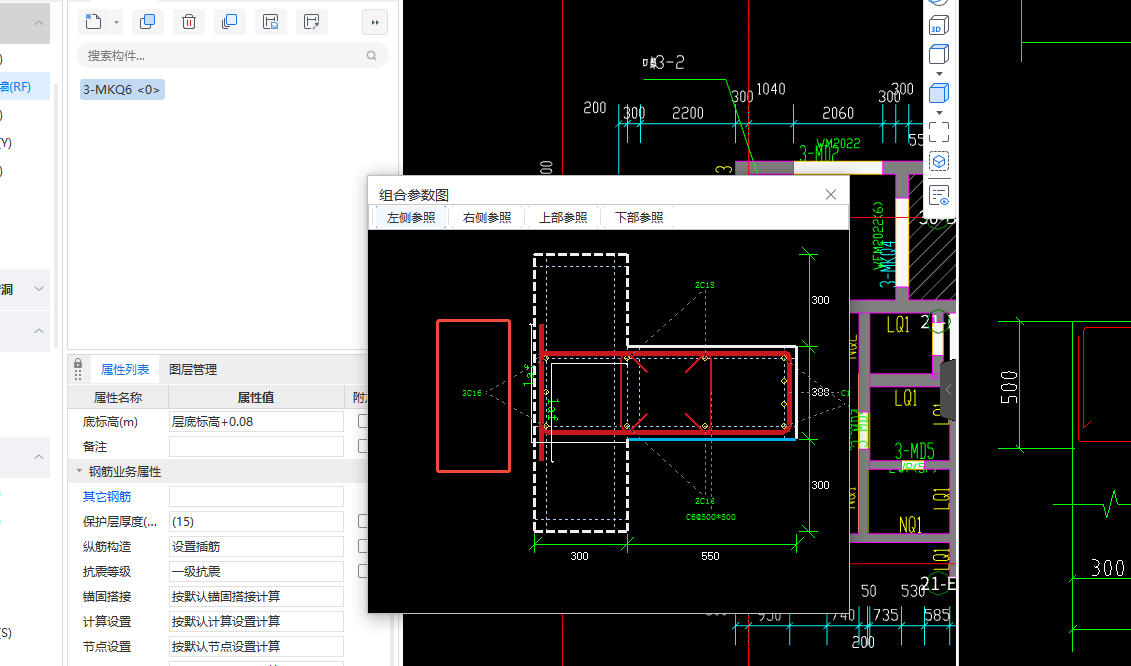Click the component extract eyedropper icon
Image resolution: width=1131 pixels, height=666 pixels.
point(312,22)
